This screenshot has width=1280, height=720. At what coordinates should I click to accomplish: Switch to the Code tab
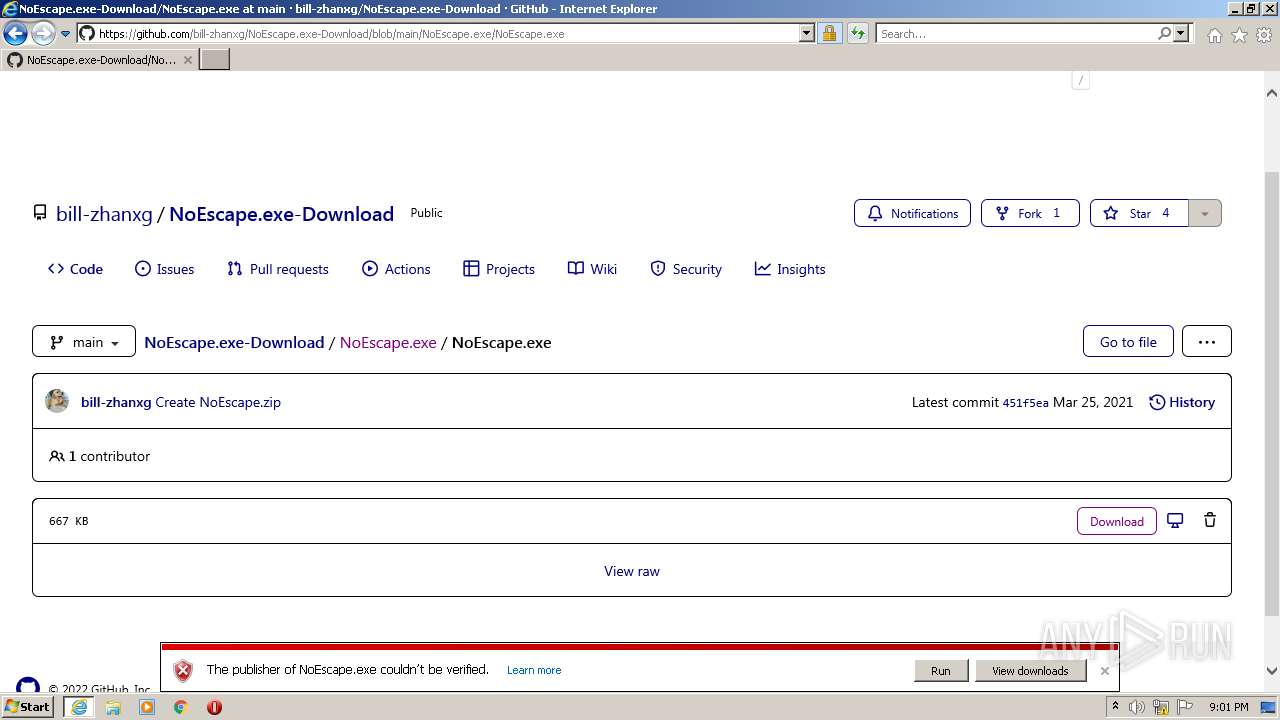click(75, 269)
